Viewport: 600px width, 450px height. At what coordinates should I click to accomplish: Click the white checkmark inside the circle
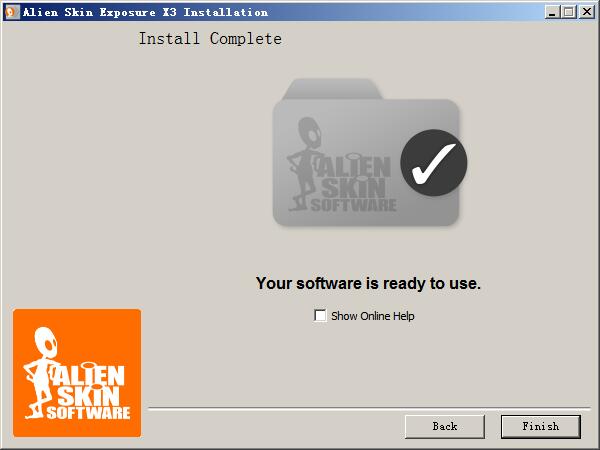click(x=434, y=163)
